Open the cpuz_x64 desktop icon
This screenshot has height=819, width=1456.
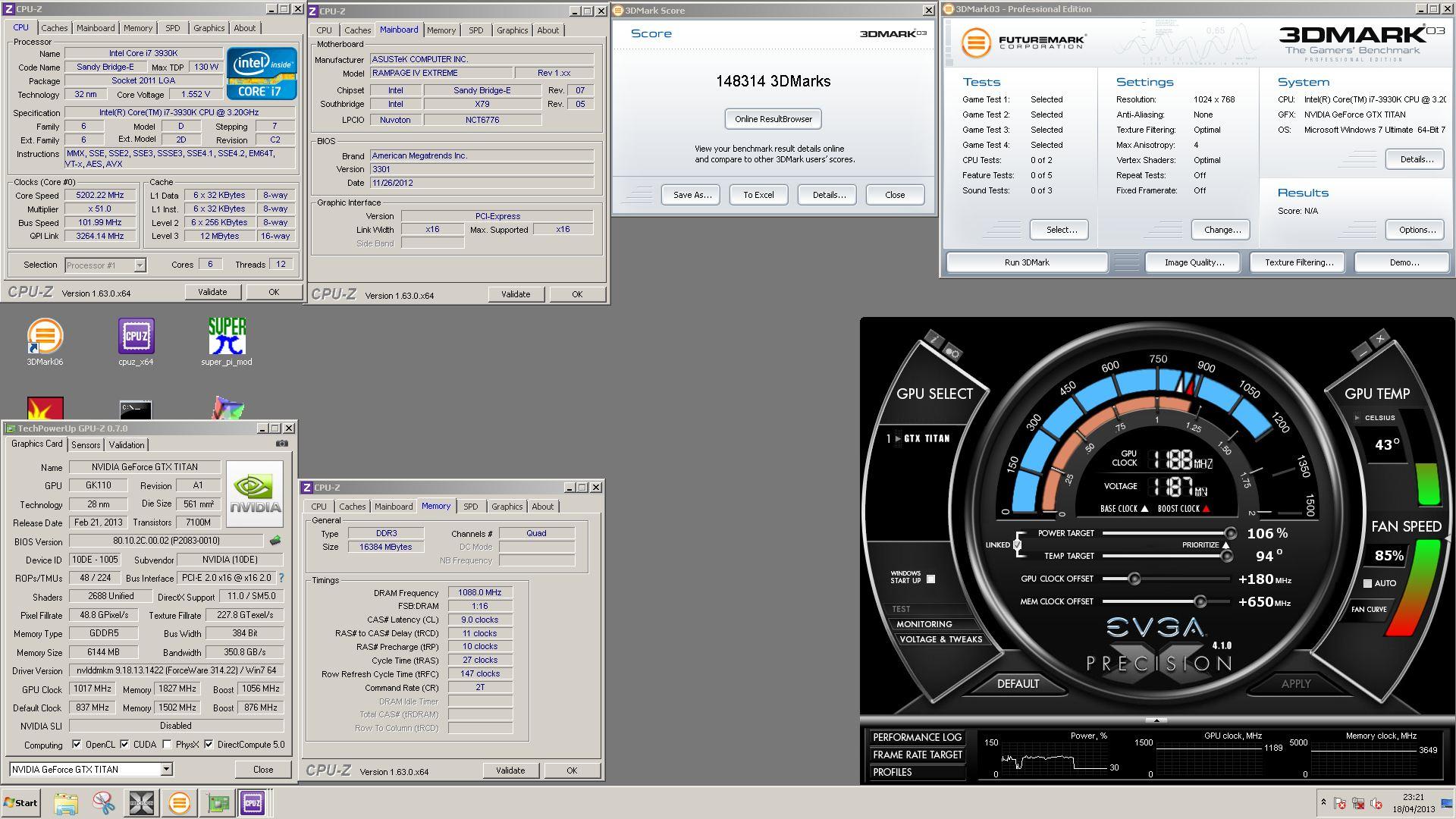coord(136,342)
